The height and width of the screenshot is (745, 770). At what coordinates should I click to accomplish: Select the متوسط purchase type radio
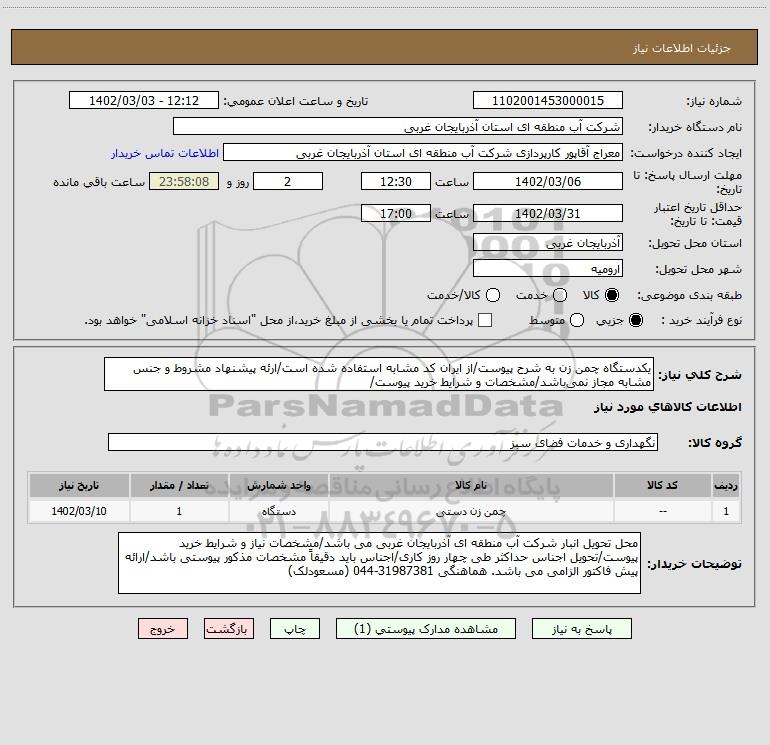[x=577, y=320]
